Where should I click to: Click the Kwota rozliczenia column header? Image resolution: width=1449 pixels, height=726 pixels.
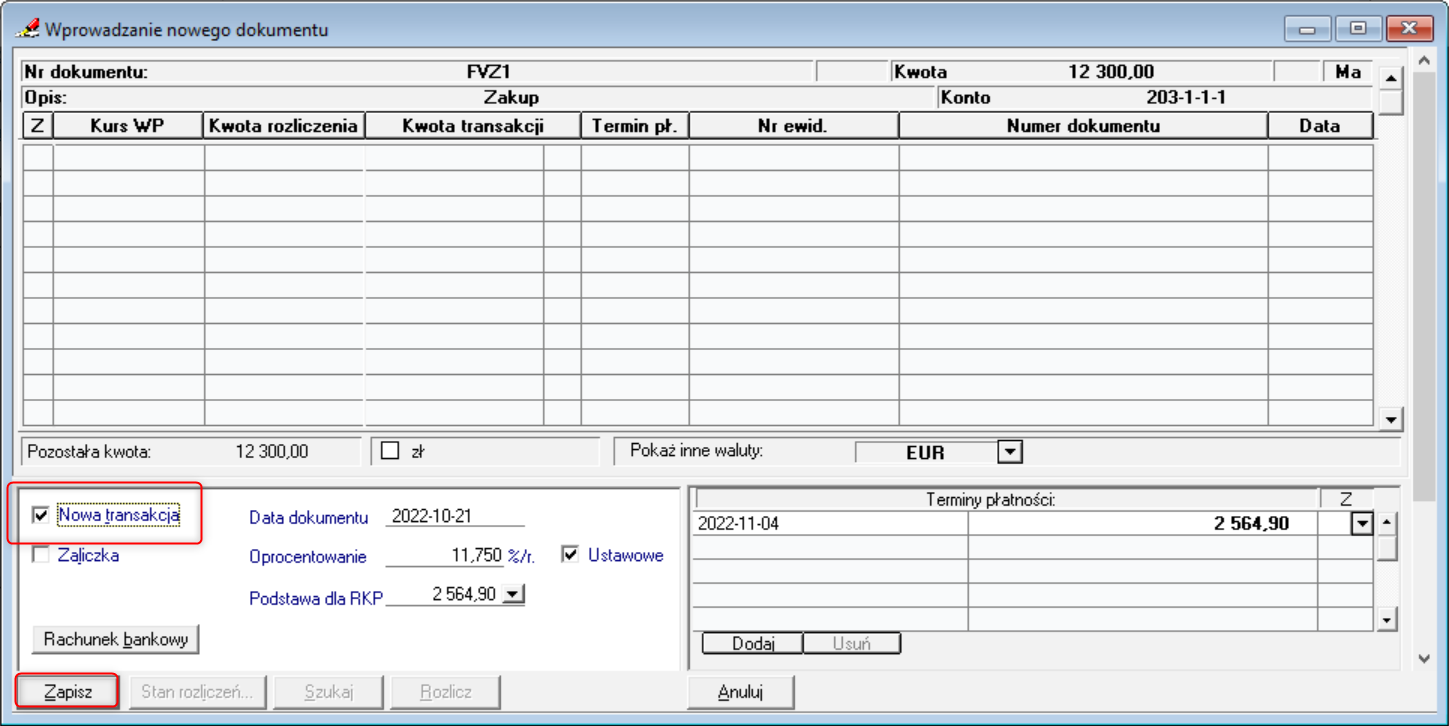tap(284, 126)
